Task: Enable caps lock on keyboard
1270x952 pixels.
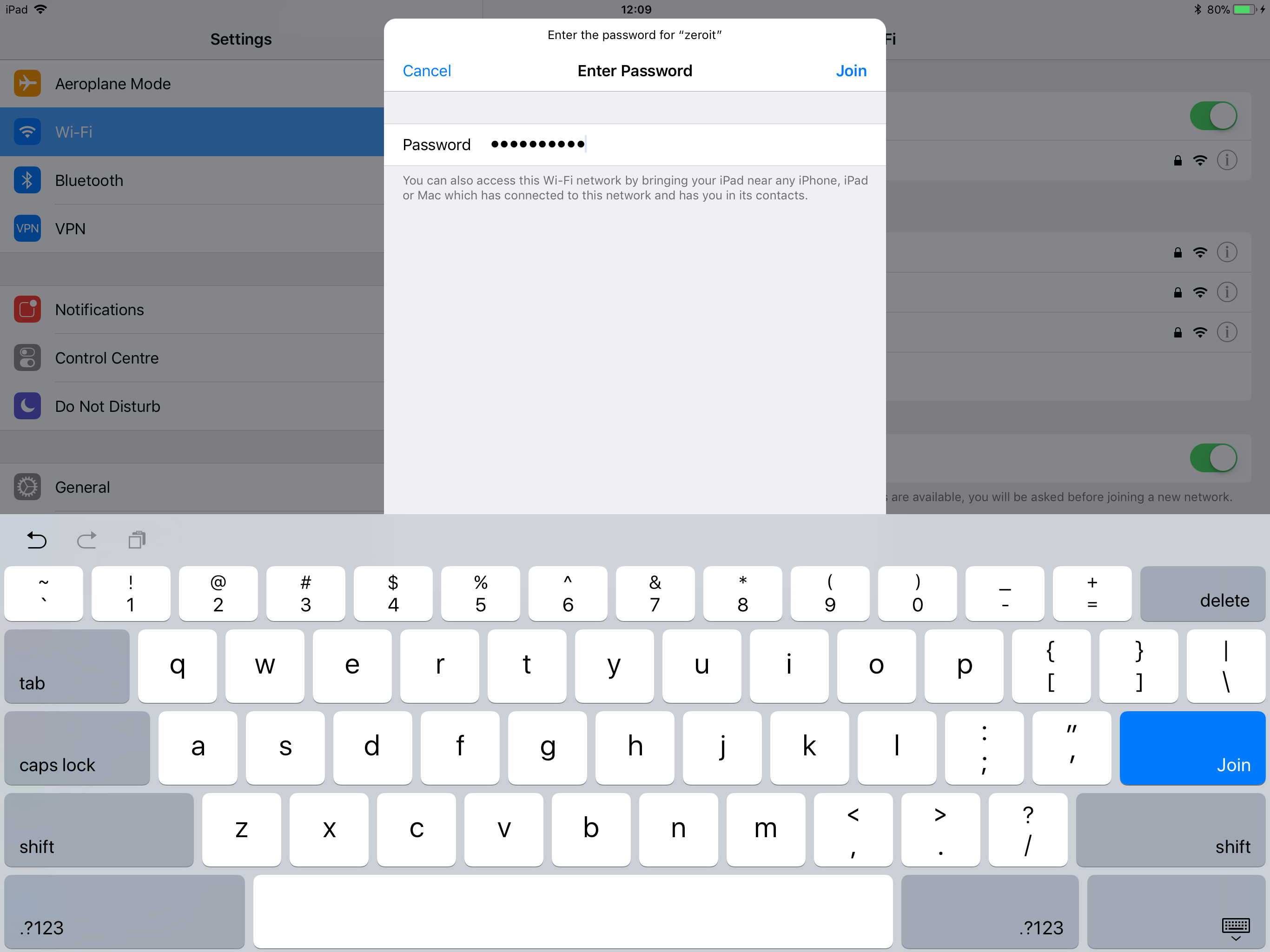Action: [x=77, y=747]
